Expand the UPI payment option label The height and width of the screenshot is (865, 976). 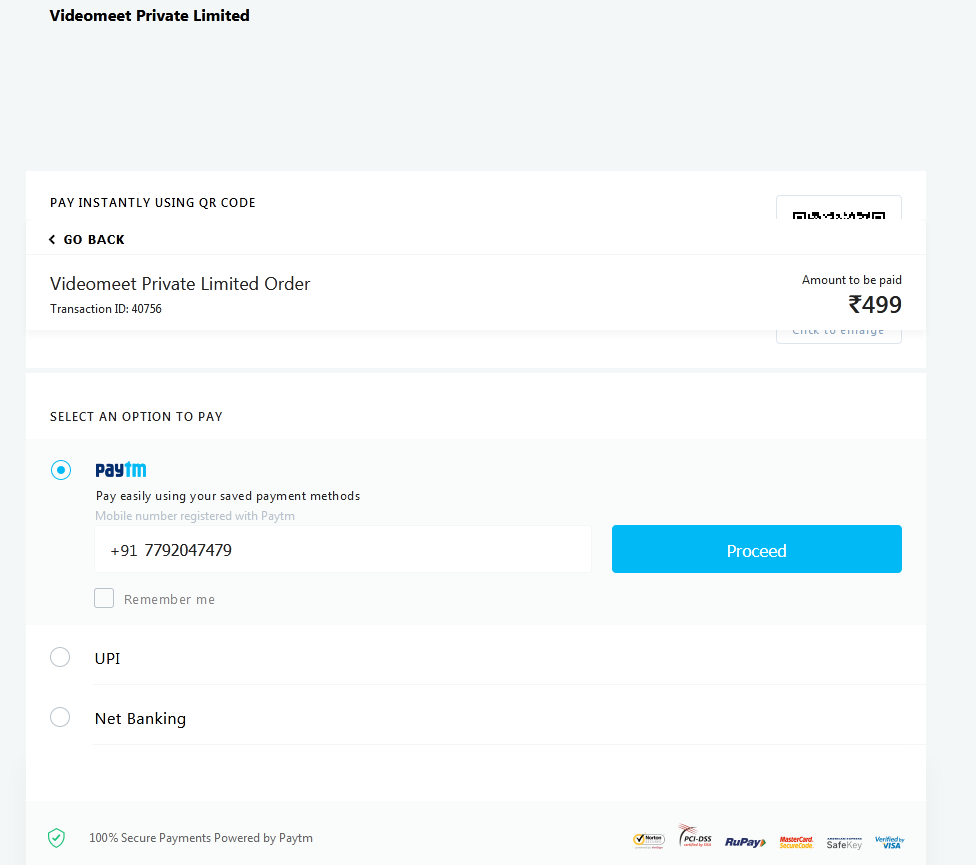click(x=108, y=659)
